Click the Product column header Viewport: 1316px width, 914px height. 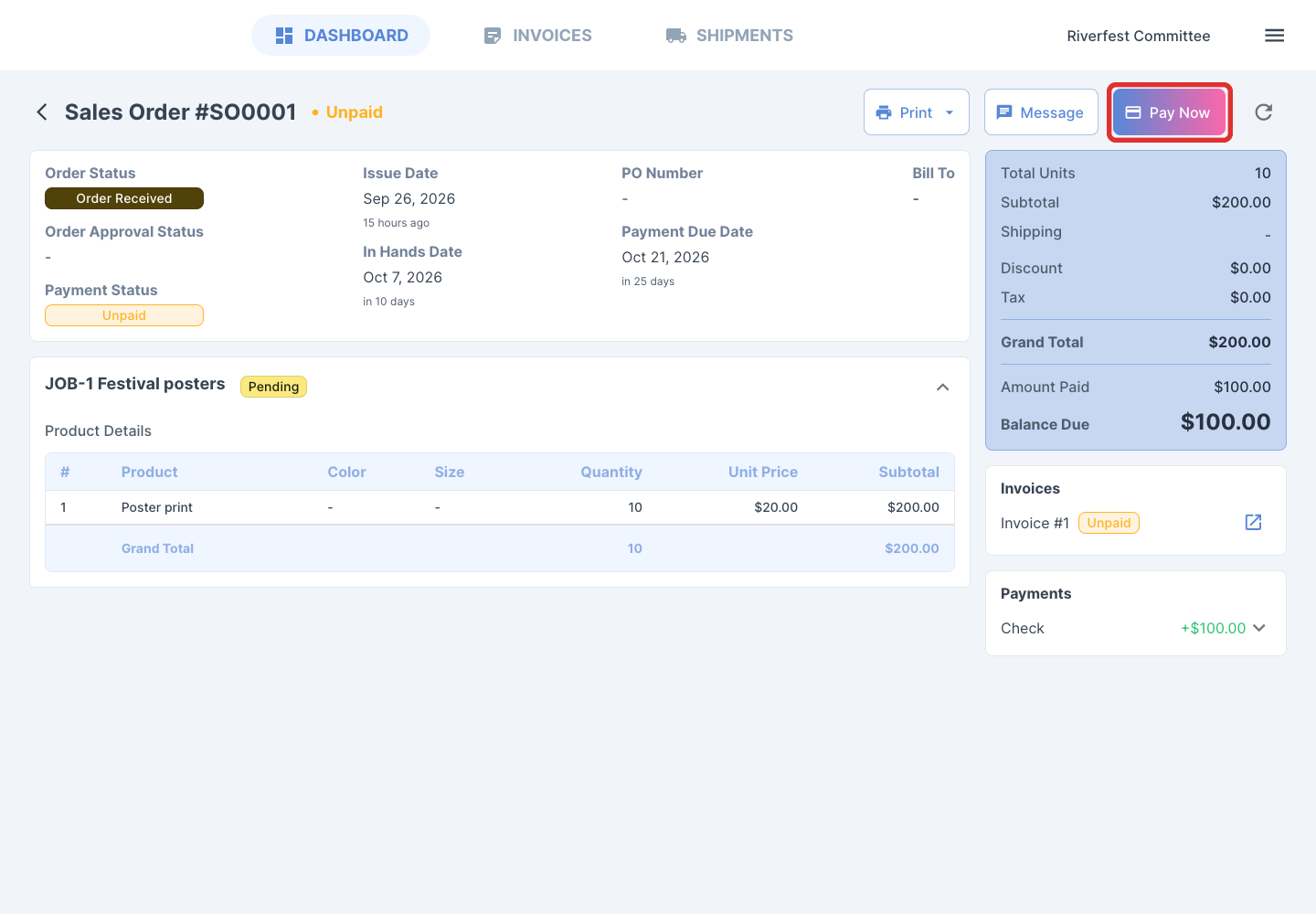point(149,472)
